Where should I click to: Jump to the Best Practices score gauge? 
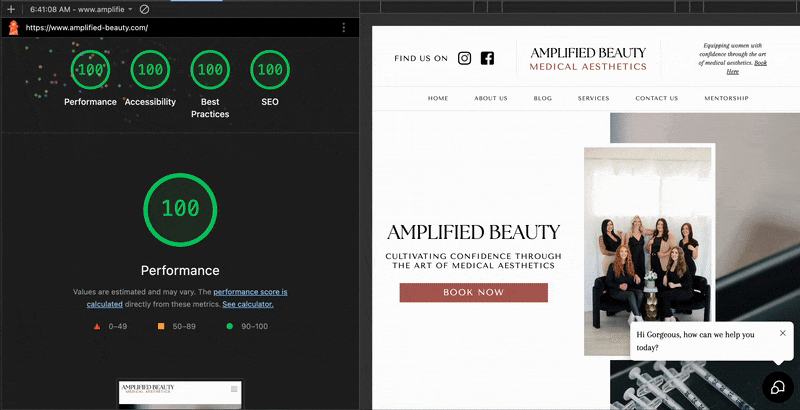(x=210, y=70)
